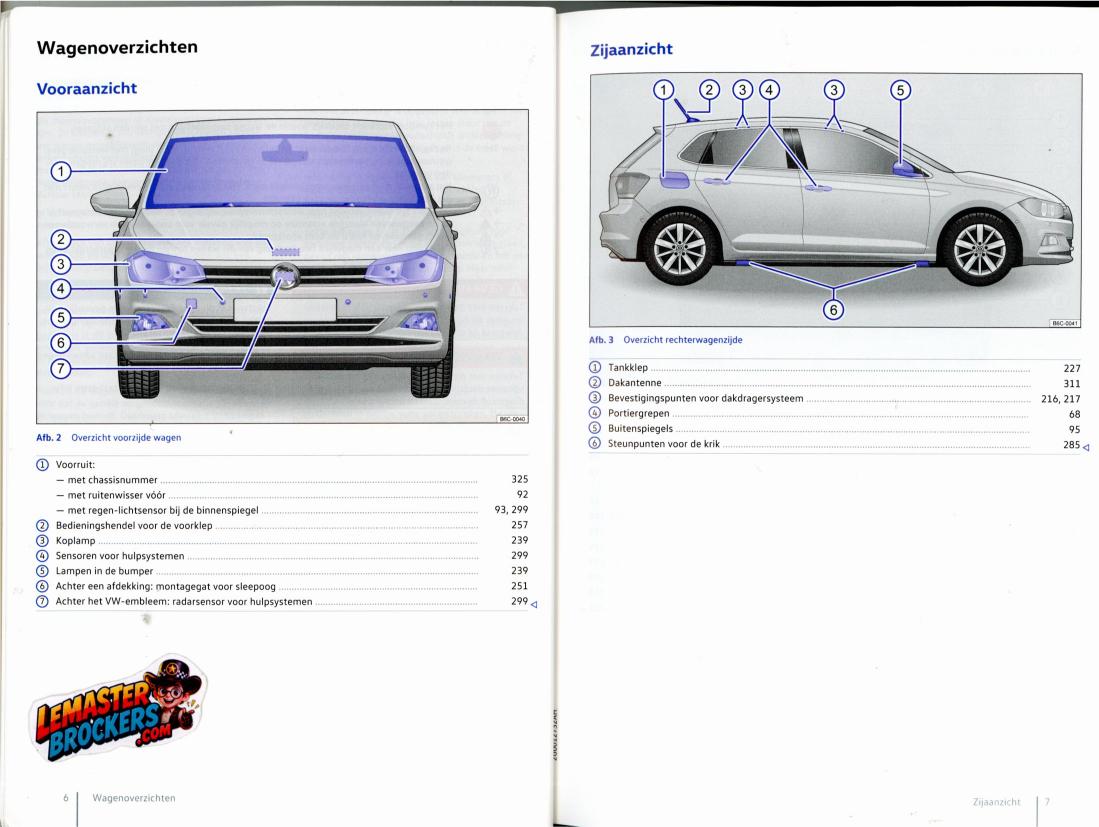
Task: Click the 'Buitenspiegels' list entry
Action: click(x=640, y=429)
